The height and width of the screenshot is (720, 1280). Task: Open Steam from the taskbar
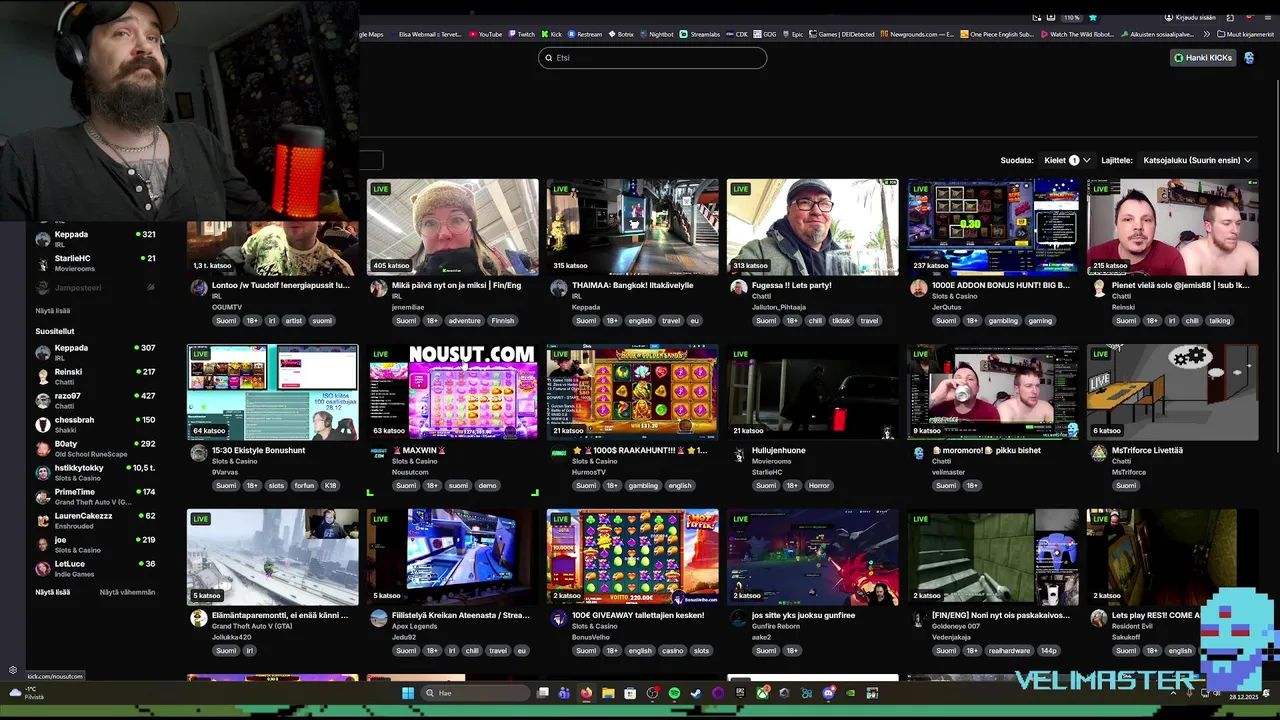[x=696, y=693]
